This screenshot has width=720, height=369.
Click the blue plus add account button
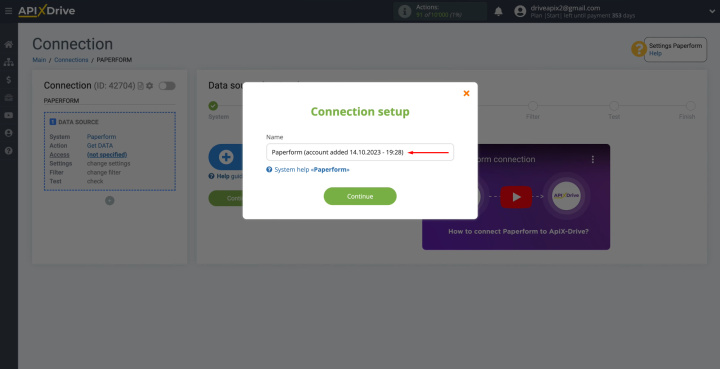point(225,157)
